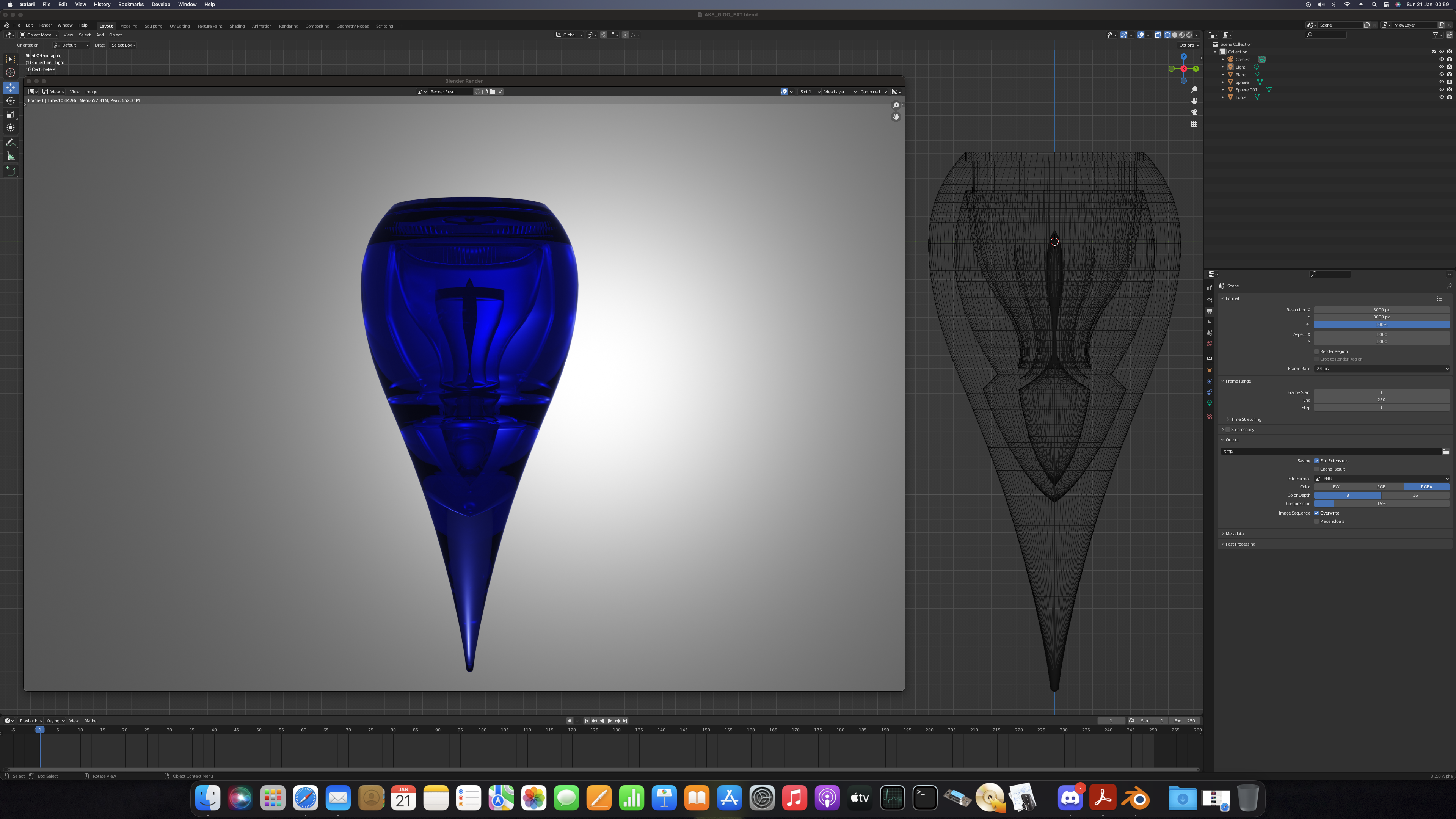
Task: Toggle the orthographic/perspective grid icon
Action: [1194, 123]
